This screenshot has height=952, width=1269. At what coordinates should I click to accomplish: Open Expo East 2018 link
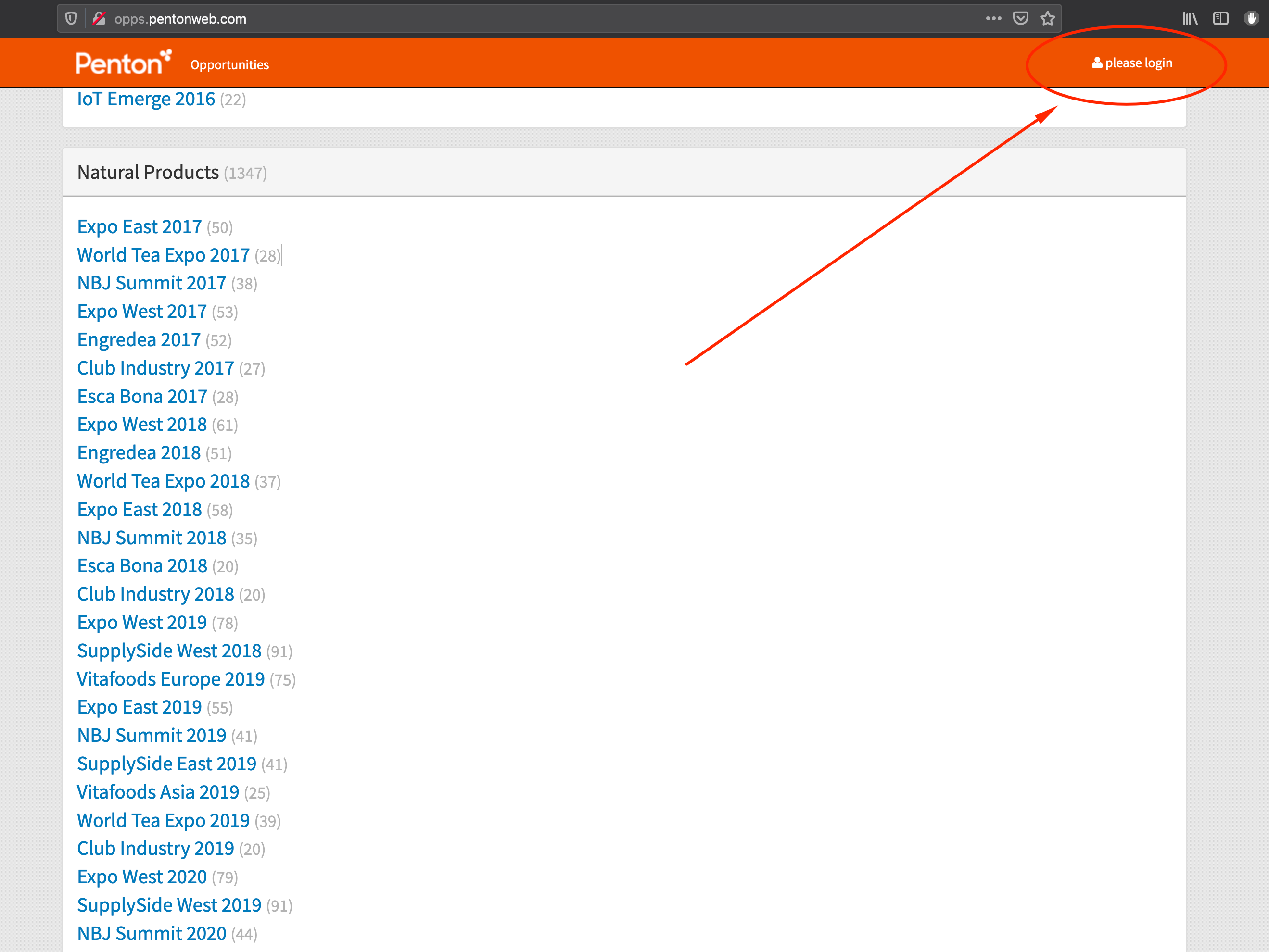(x=140, y=510)
